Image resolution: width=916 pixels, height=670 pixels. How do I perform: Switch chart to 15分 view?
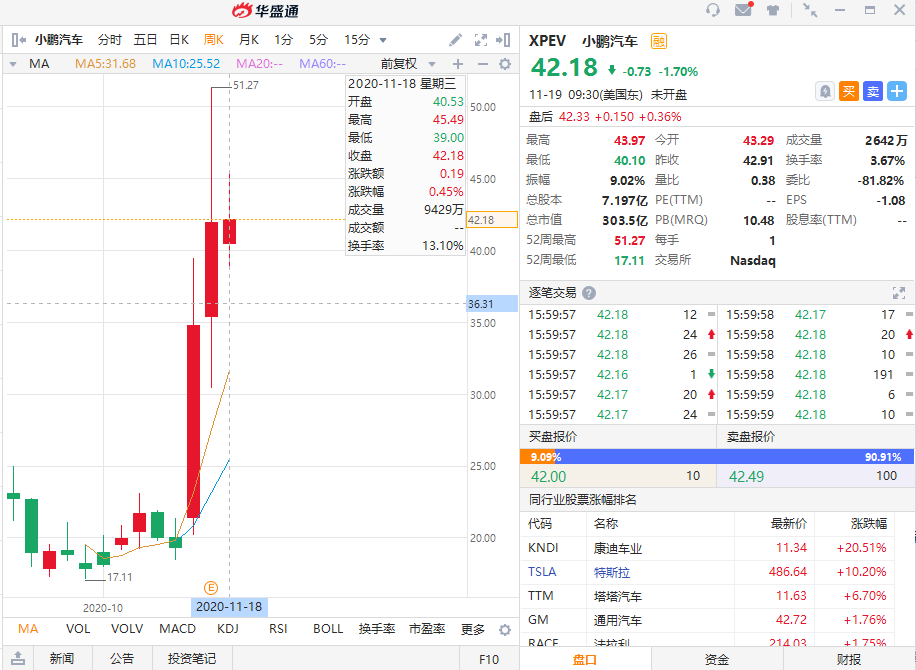pyautogui.click(x=357, y=40)
